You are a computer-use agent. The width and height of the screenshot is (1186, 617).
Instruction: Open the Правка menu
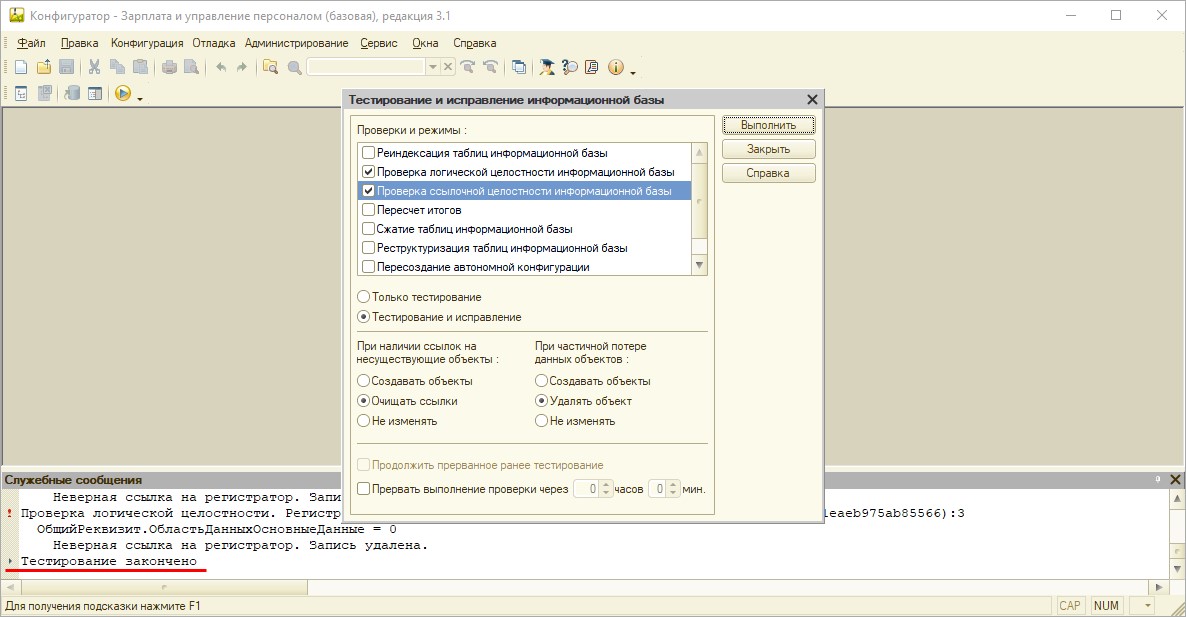(x=79, y=43)
